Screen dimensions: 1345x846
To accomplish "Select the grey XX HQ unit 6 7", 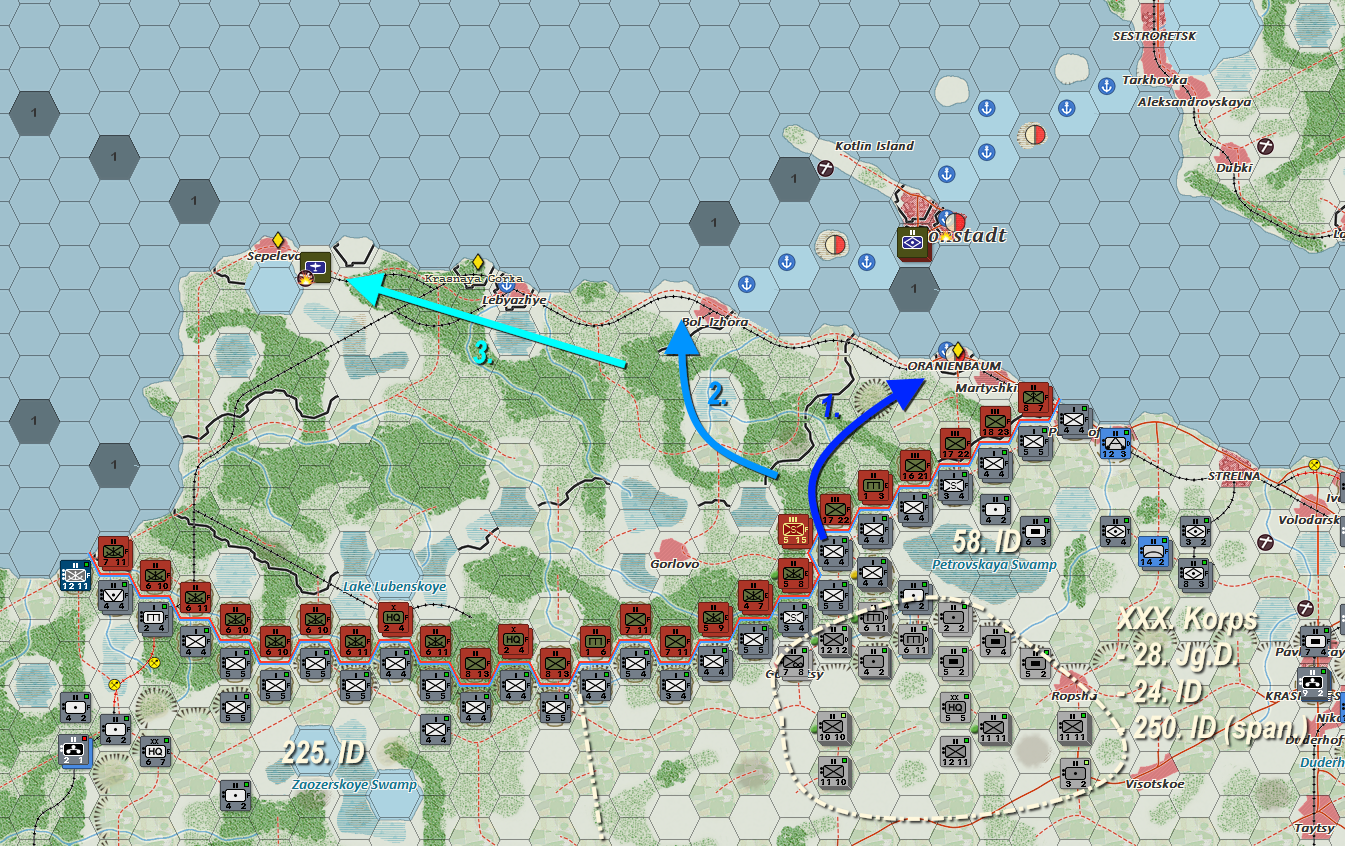I will [x=155, y=751].
